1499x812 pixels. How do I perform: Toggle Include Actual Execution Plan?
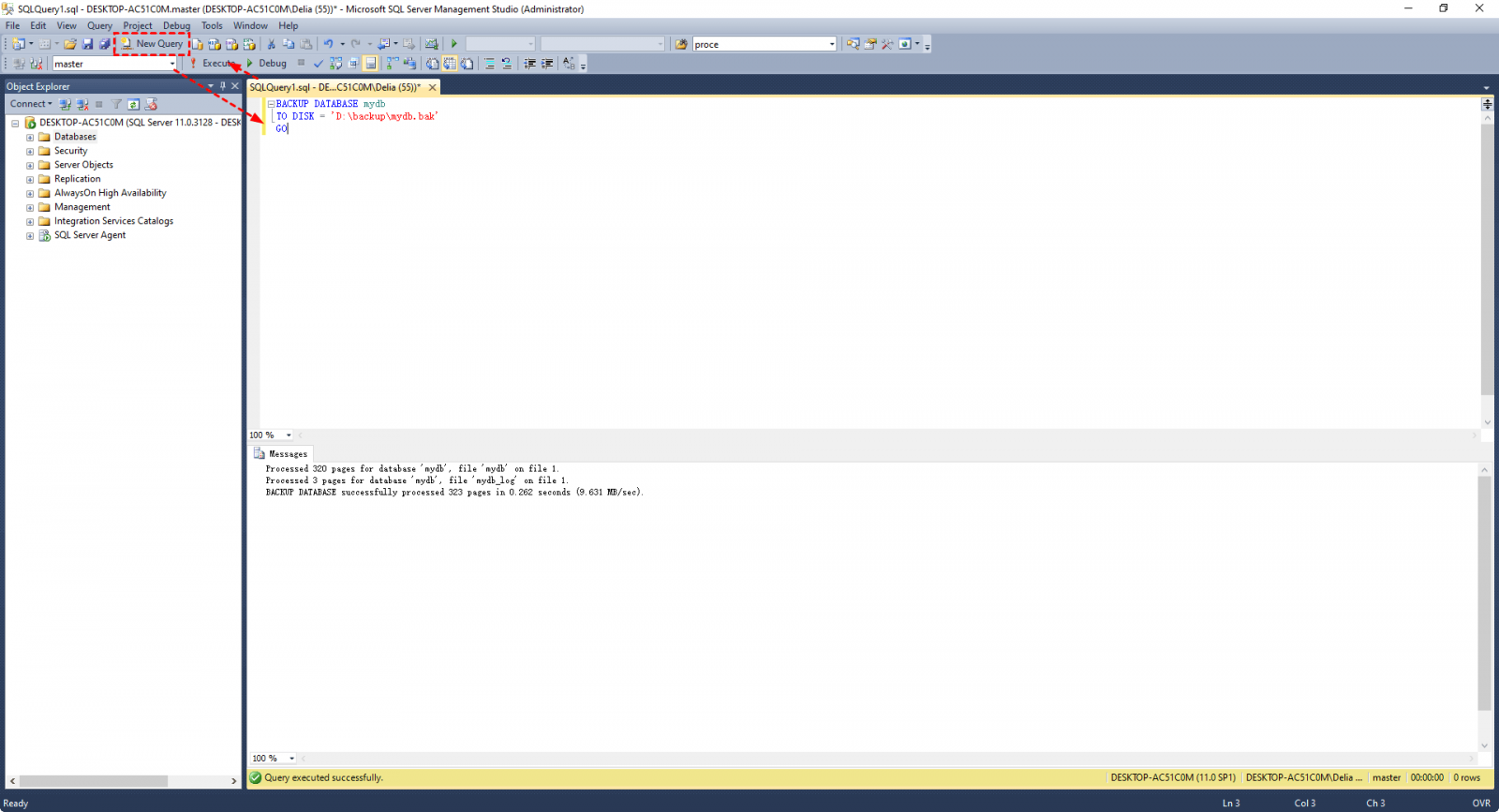[x=393, y=64]
